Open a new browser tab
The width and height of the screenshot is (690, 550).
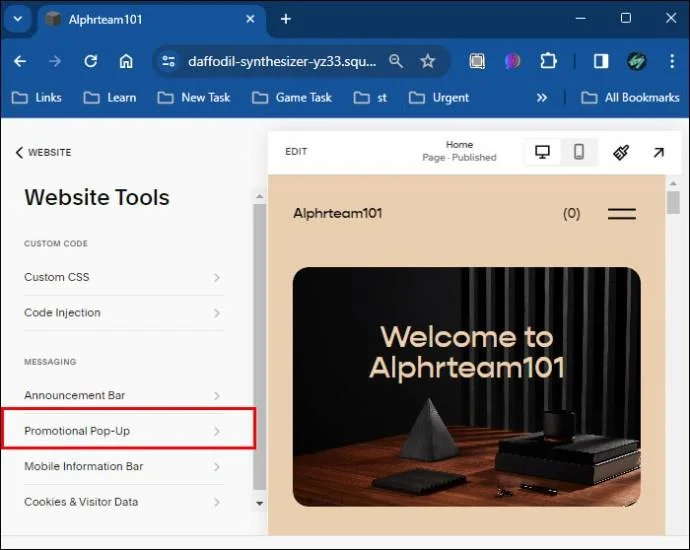tap(286, 19)
